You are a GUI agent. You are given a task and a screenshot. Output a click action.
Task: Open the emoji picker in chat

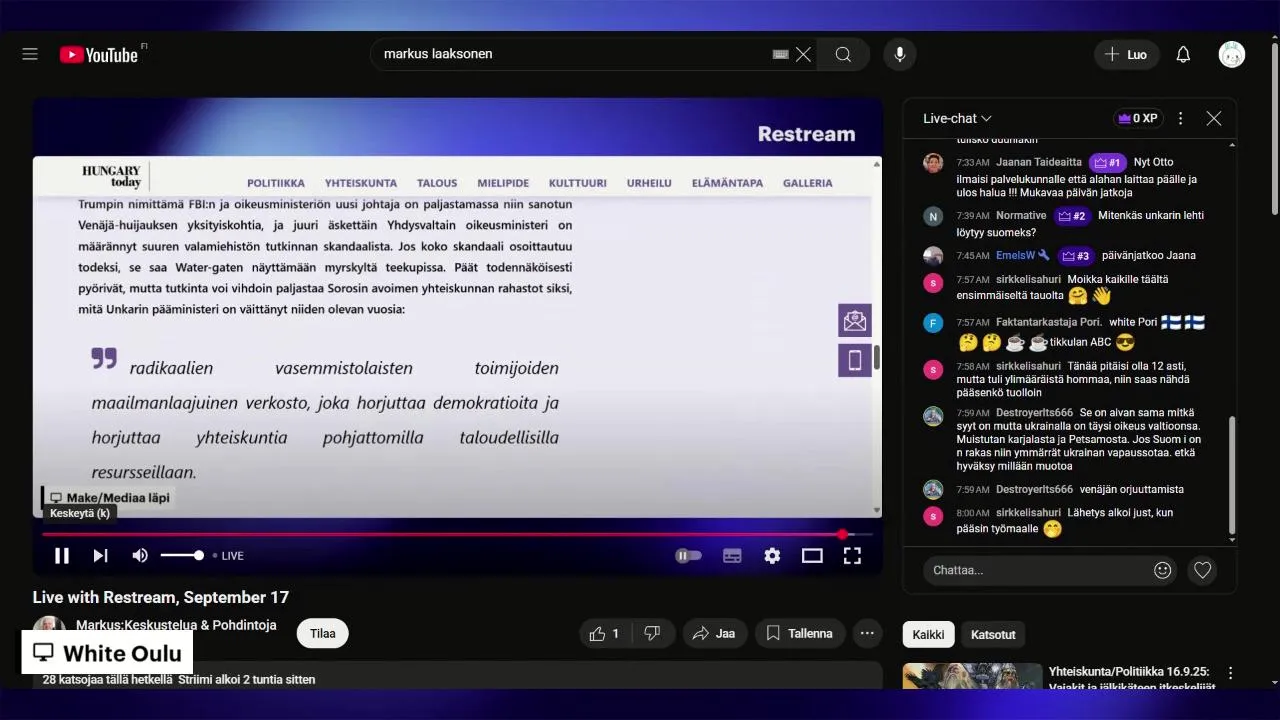click(1162, 570)
